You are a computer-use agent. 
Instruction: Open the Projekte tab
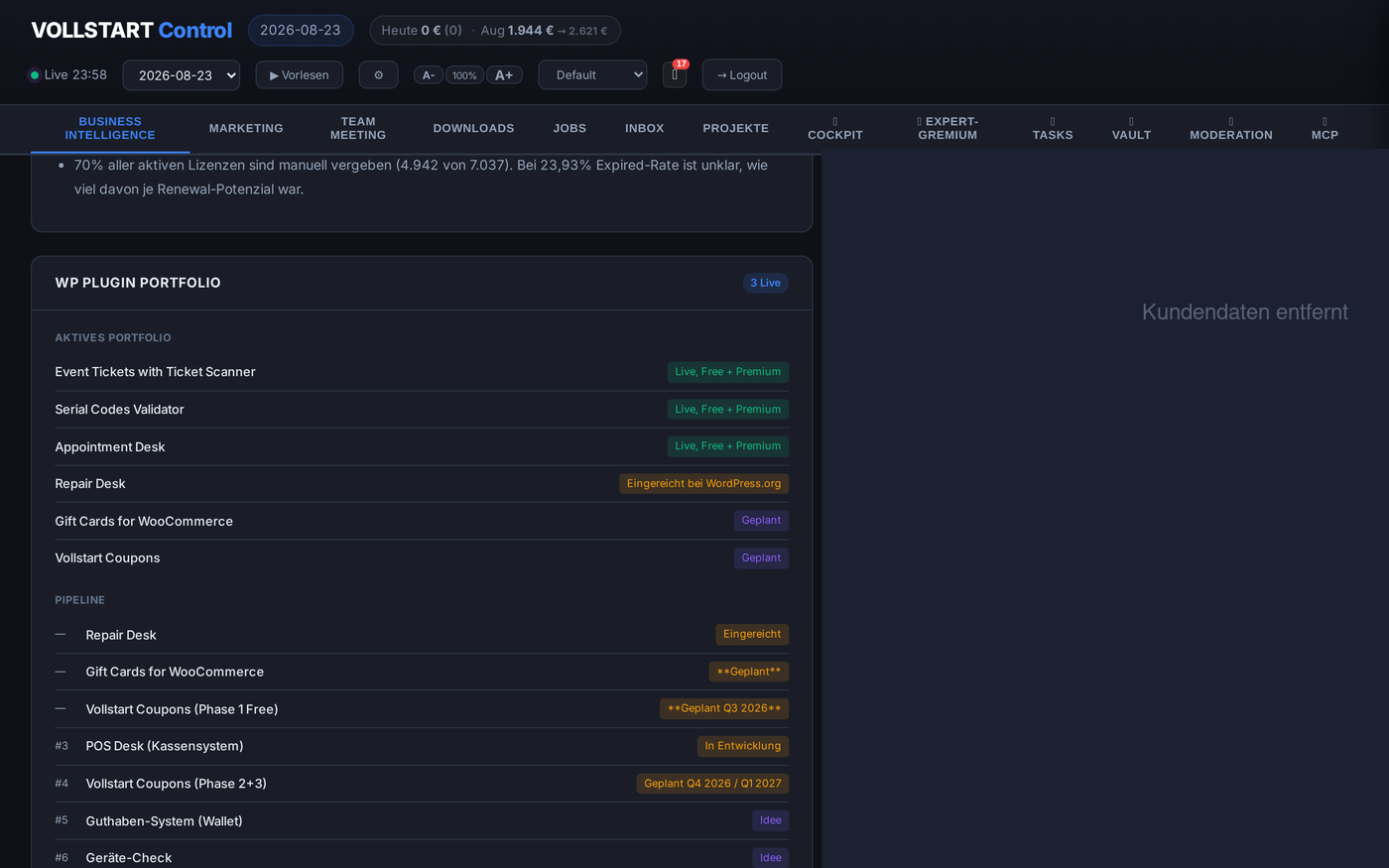point(736,128)
